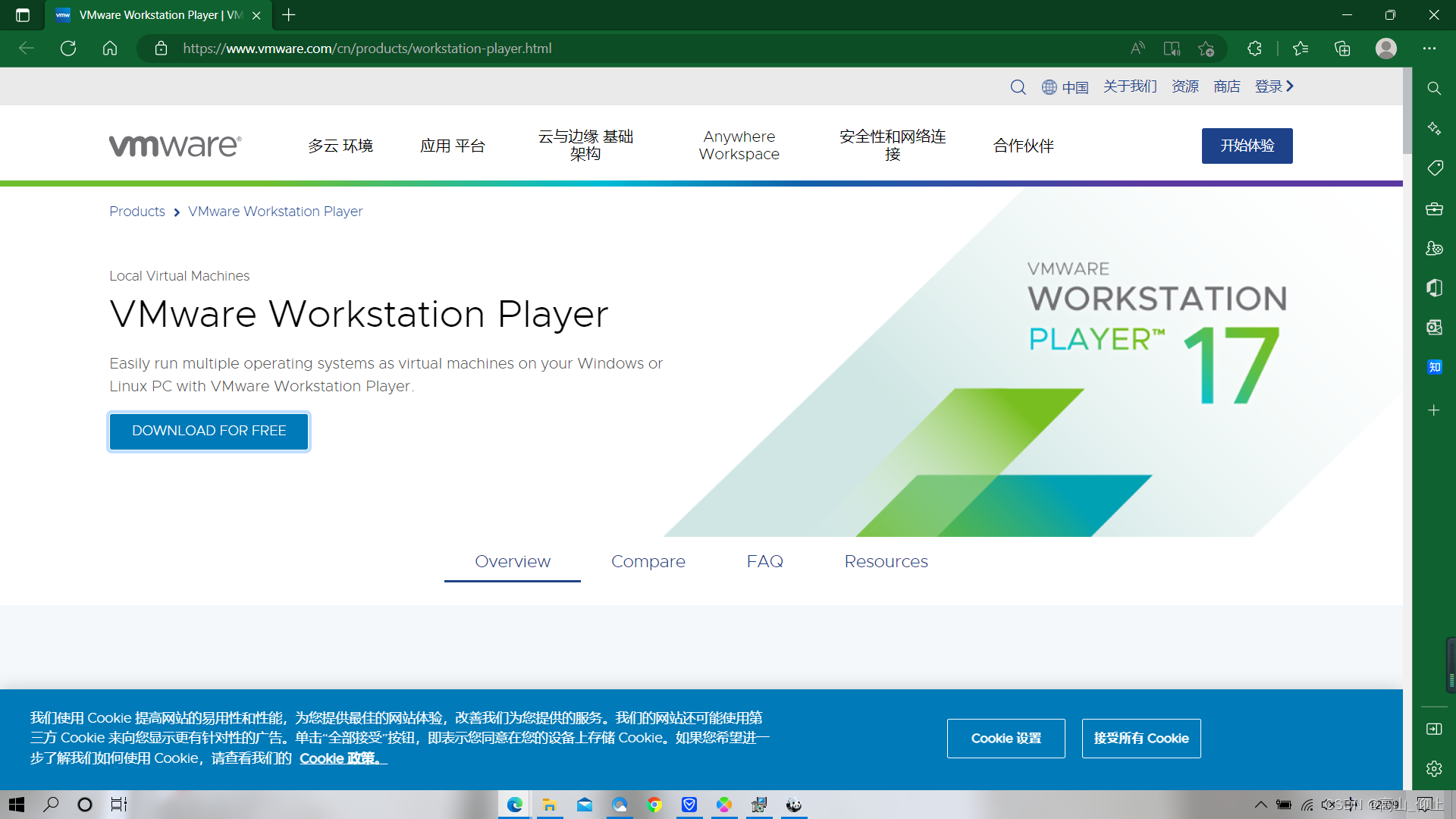This screenshot has width=1456, height=819.
Task: Open sidebar Tools briefcase icon
Action: tap(1434, 209)
